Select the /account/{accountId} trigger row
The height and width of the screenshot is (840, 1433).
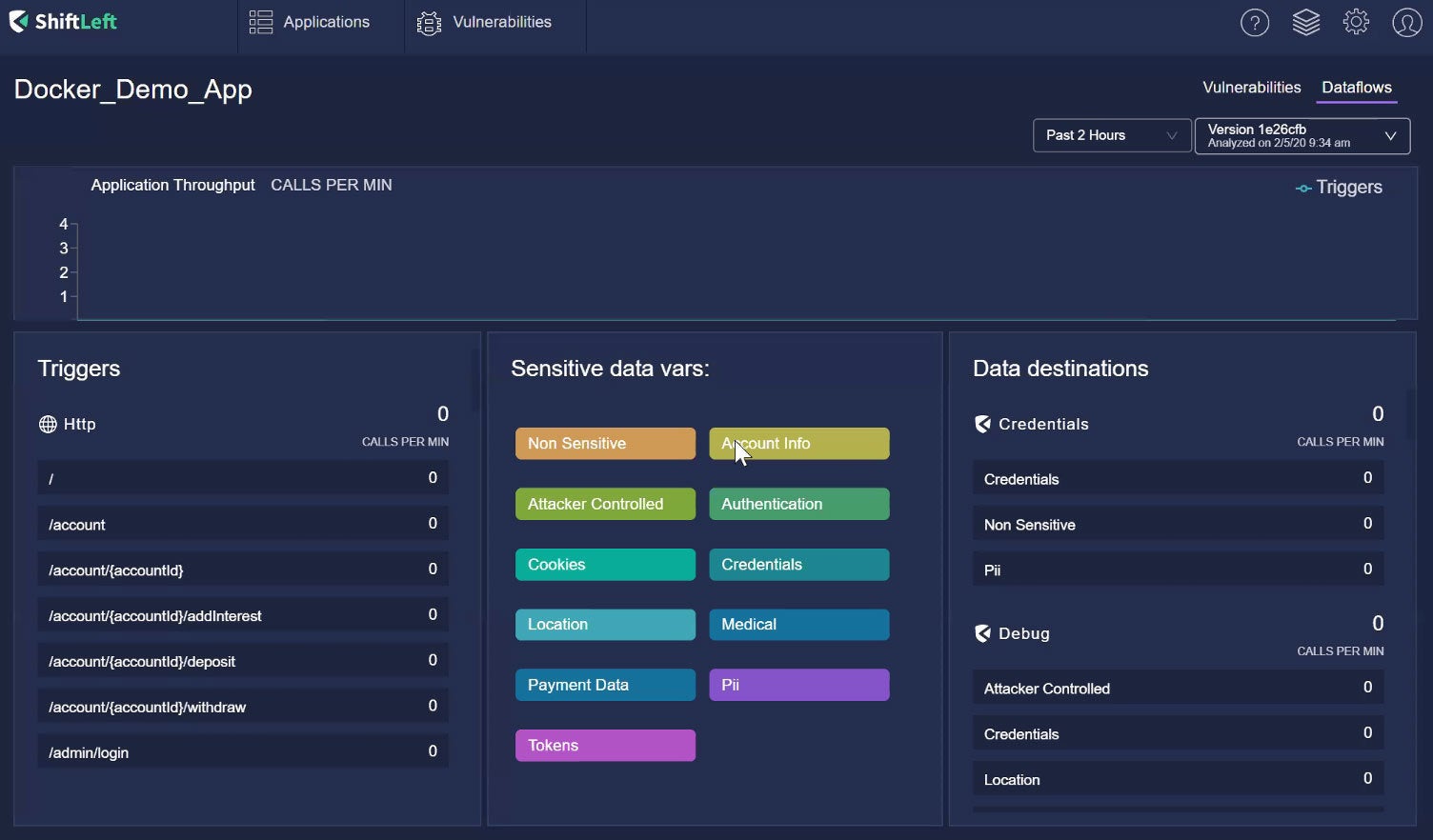tap(243, 570)
